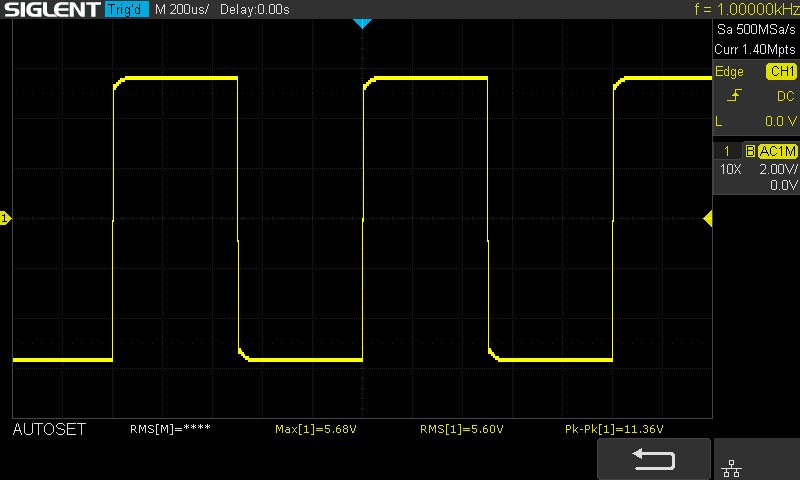This screenshot has height=480, width=800.
Task: Click the network LAN status icon
Action: 732,468
